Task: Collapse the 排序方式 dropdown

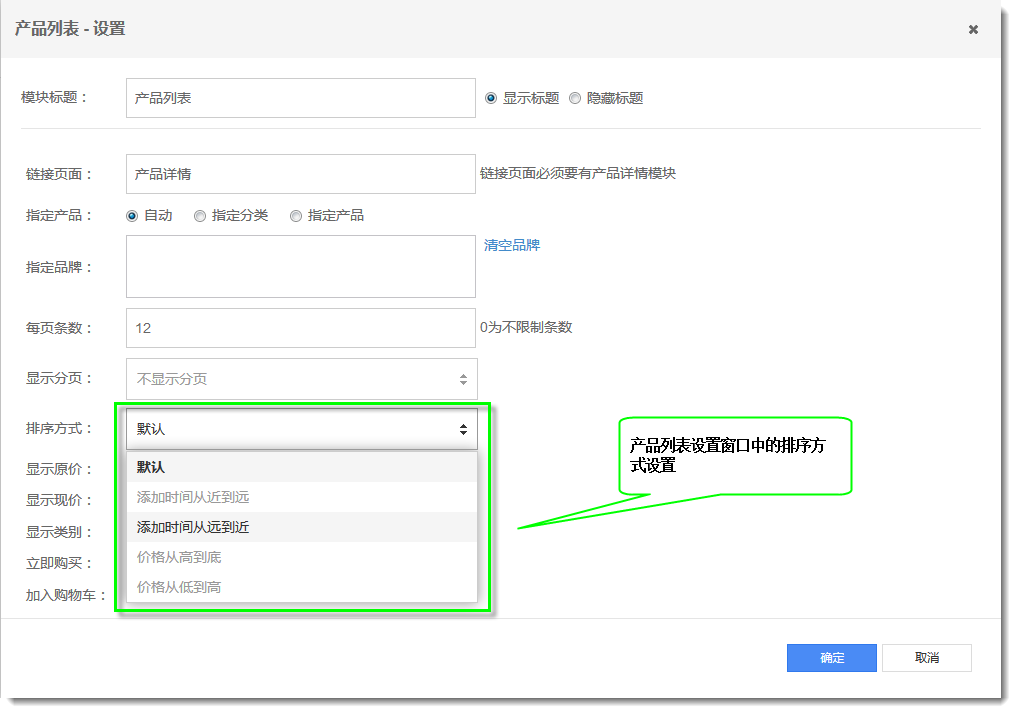Action: tap(301, 429)
